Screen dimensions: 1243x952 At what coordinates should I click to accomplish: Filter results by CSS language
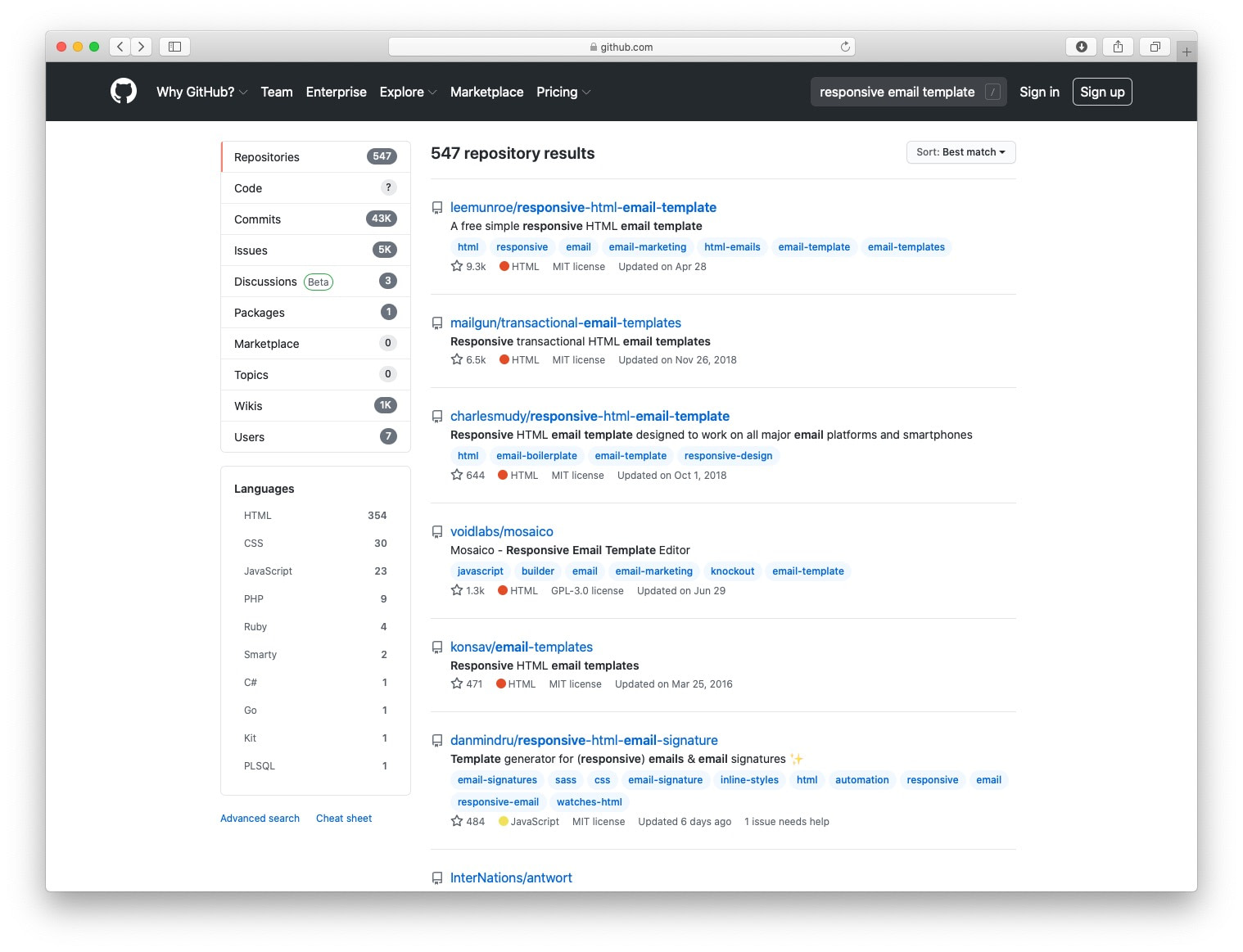[315, 544]
